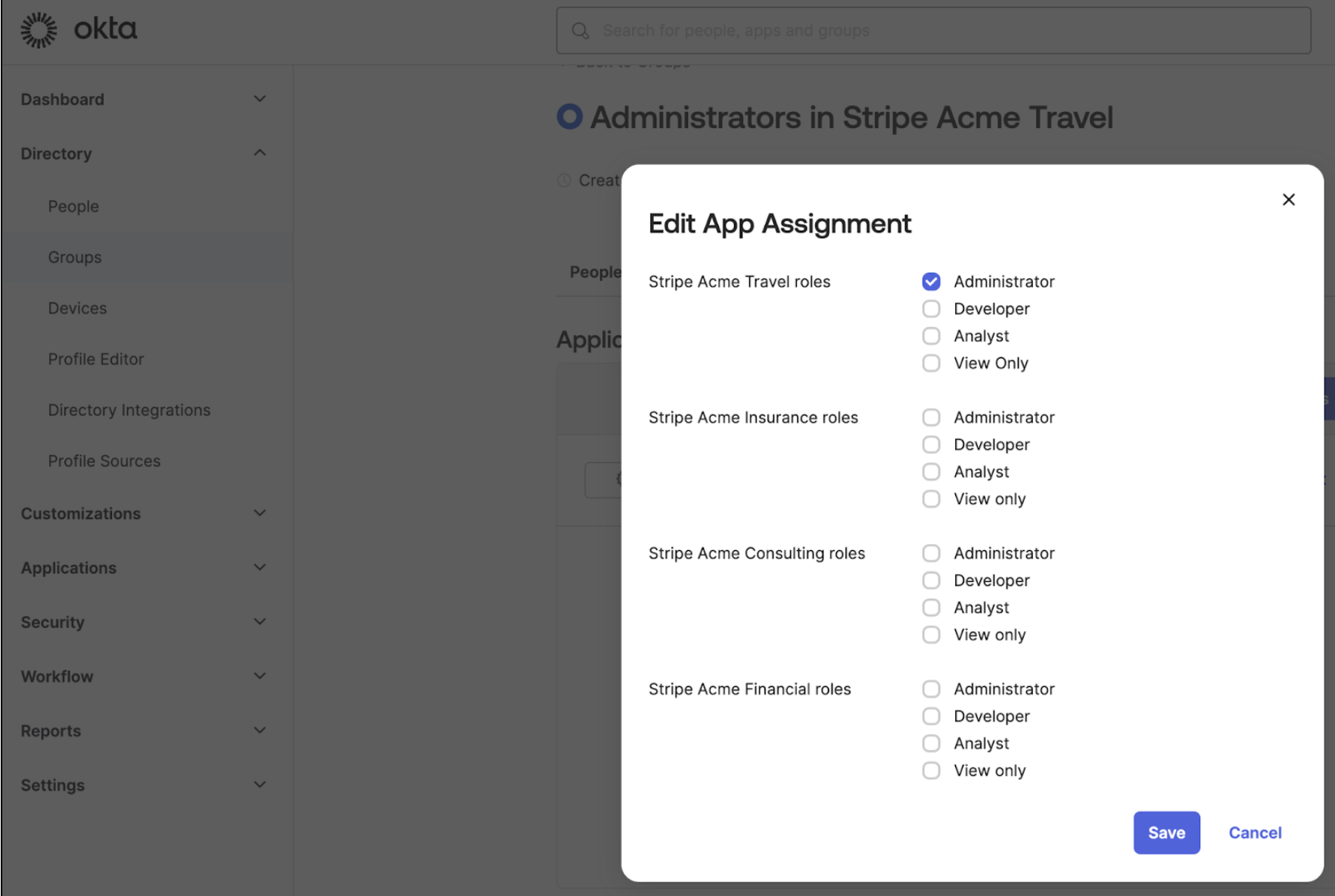Expand the Reports sidebar chevron

coord(260,731)
